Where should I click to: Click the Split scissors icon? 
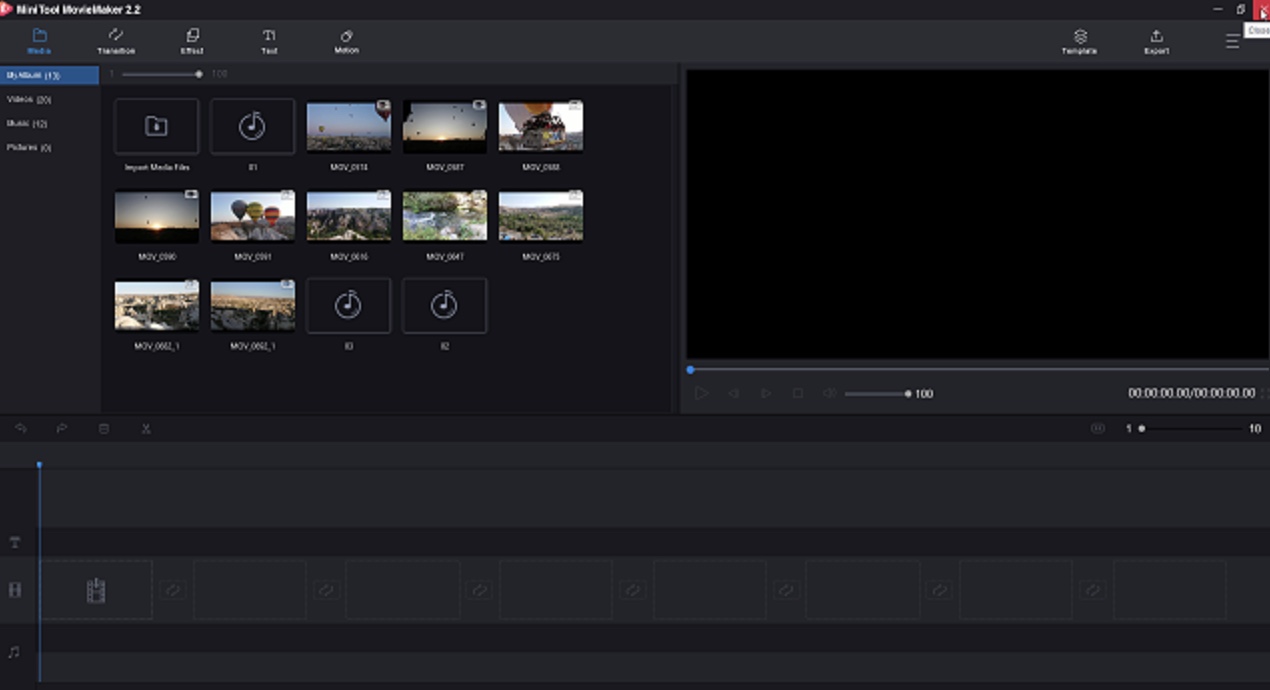[x=146, y=428]
